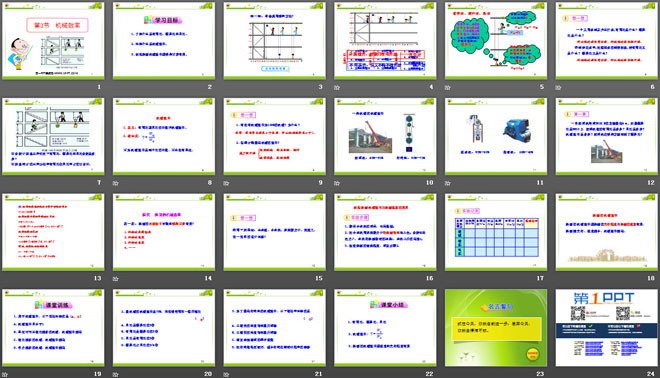The width and height of the screenshot is (660, 378).
Task: Select slide 11 thumbnail with blue motor
Action: [496, 136]
